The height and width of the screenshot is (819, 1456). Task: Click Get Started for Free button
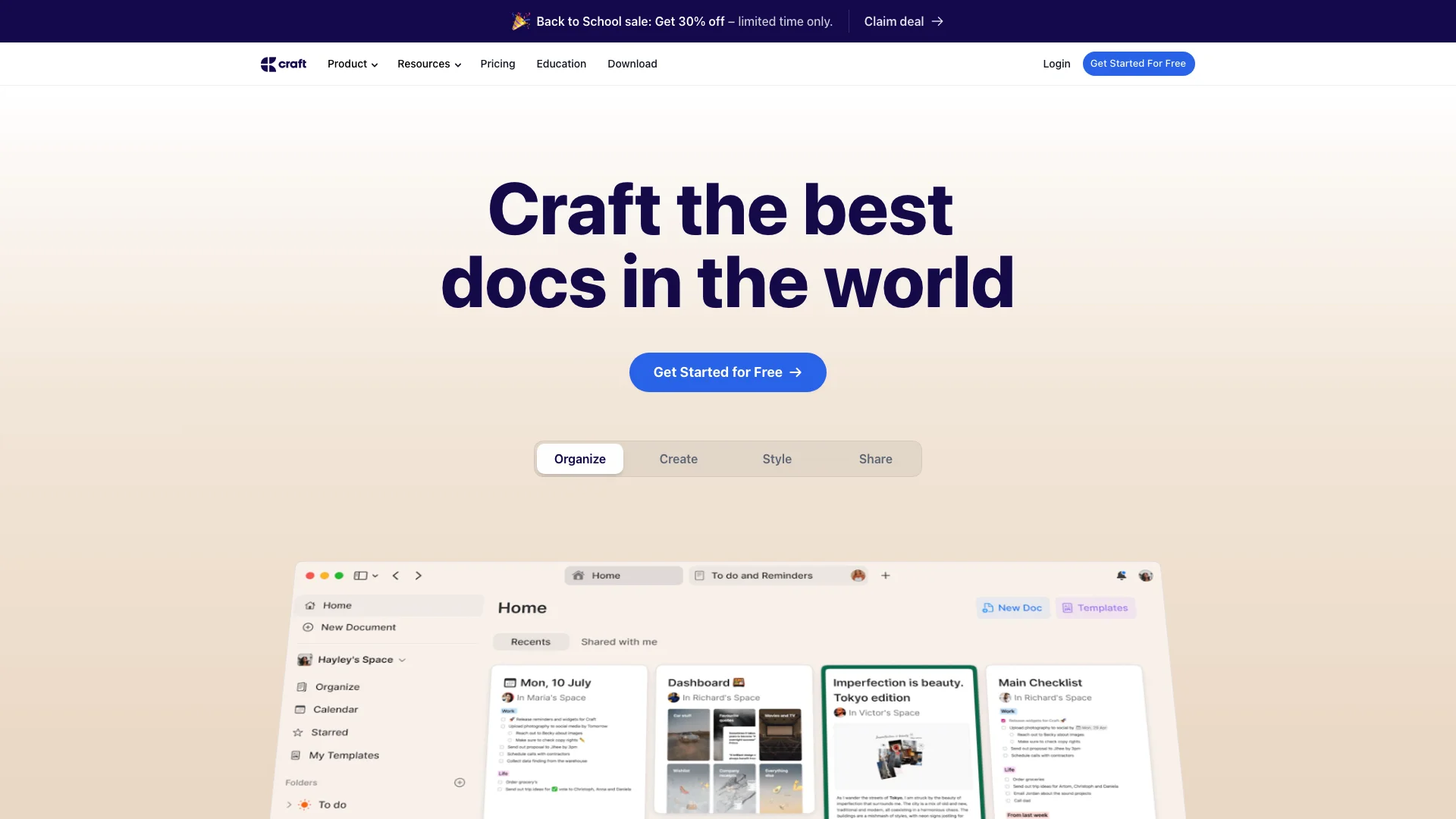(x=727, y=372)
